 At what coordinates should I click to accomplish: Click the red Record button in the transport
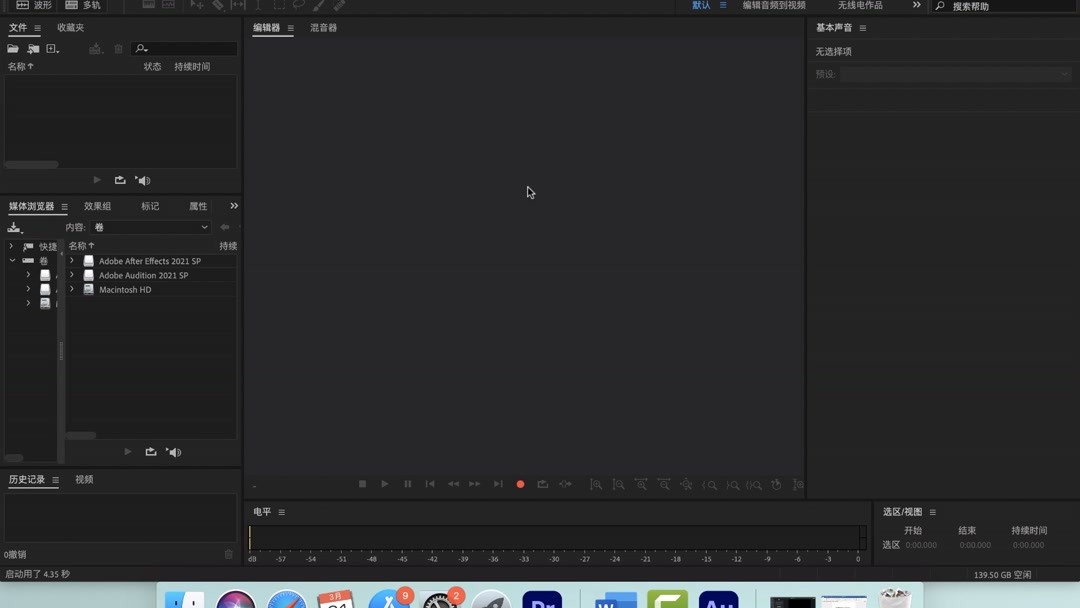point(520,484)
